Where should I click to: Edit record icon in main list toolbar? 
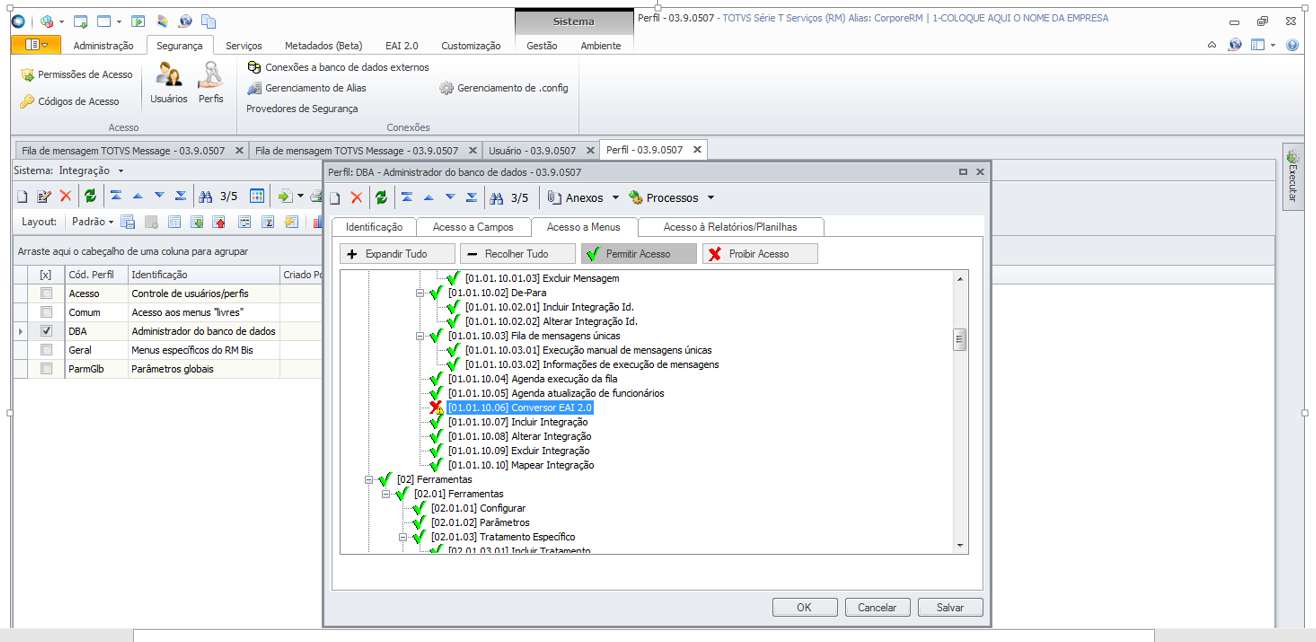pyautogui.click(x=44, y=196)
